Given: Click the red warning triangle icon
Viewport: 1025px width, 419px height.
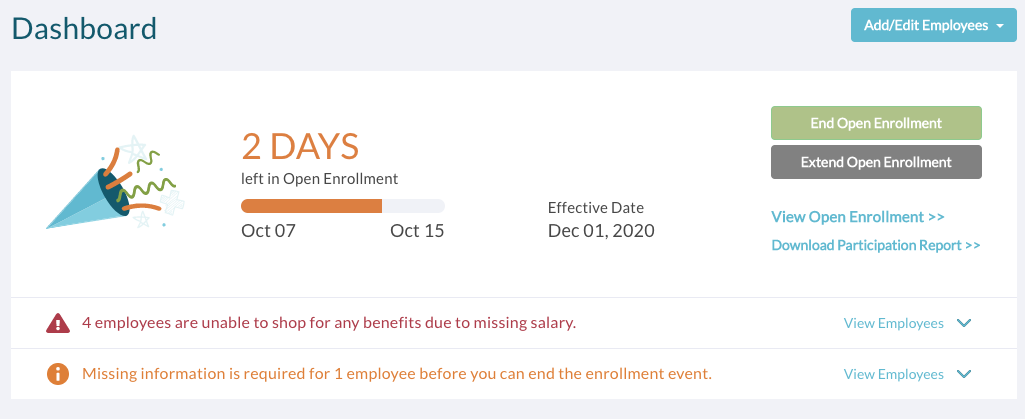Looking at the screenshot, I should tap(58, 323).
